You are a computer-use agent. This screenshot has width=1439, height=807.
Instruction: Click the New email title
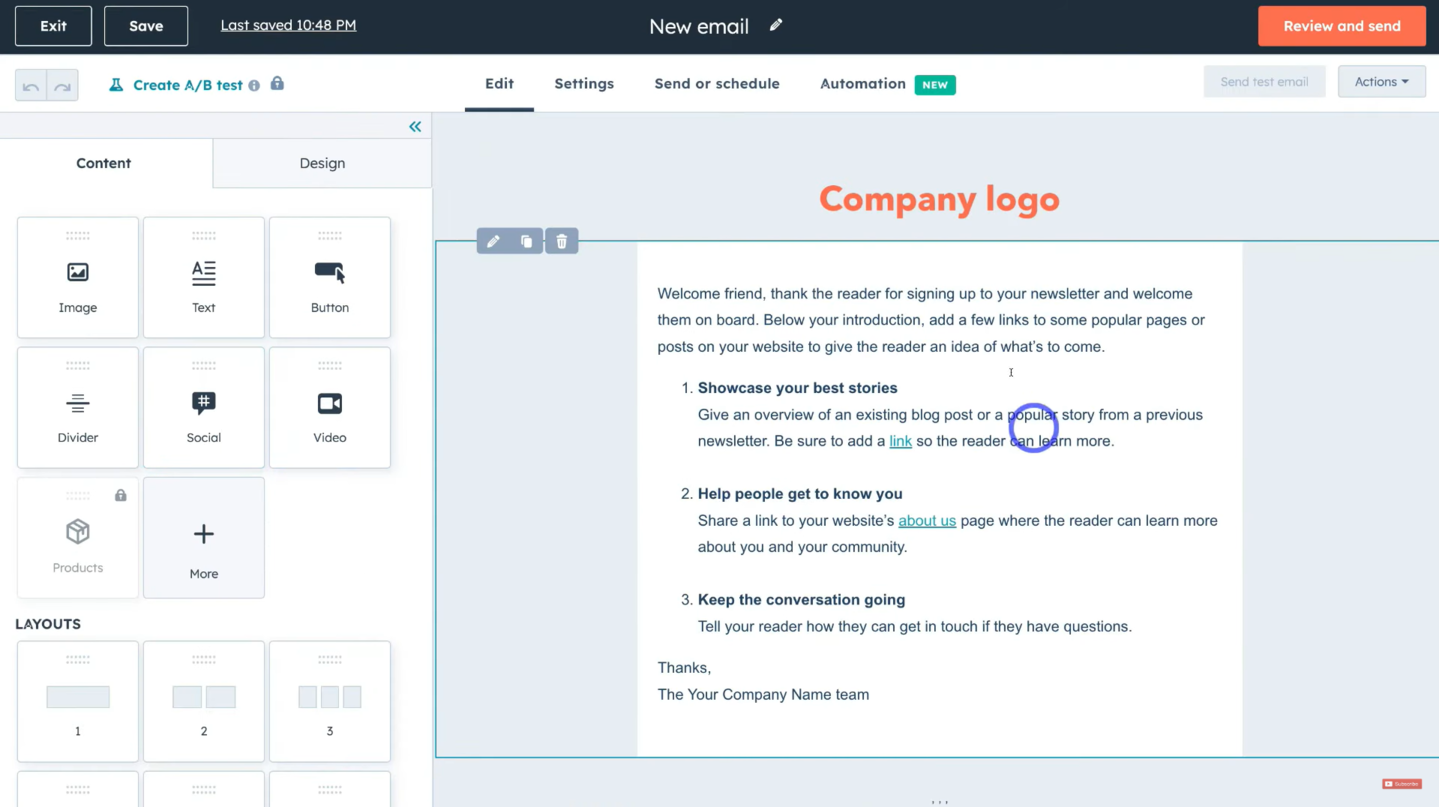pos(699,26)
